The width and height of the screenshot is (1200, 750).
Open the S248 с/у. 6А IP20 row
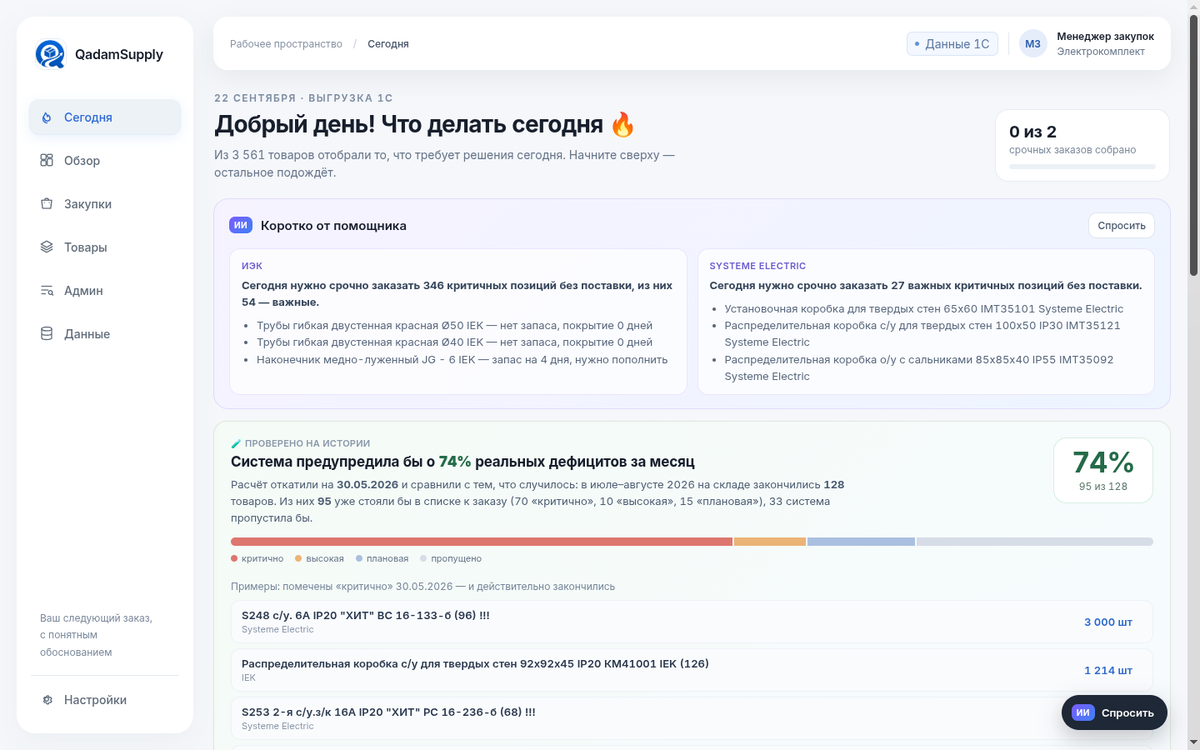tap(691, 622)
